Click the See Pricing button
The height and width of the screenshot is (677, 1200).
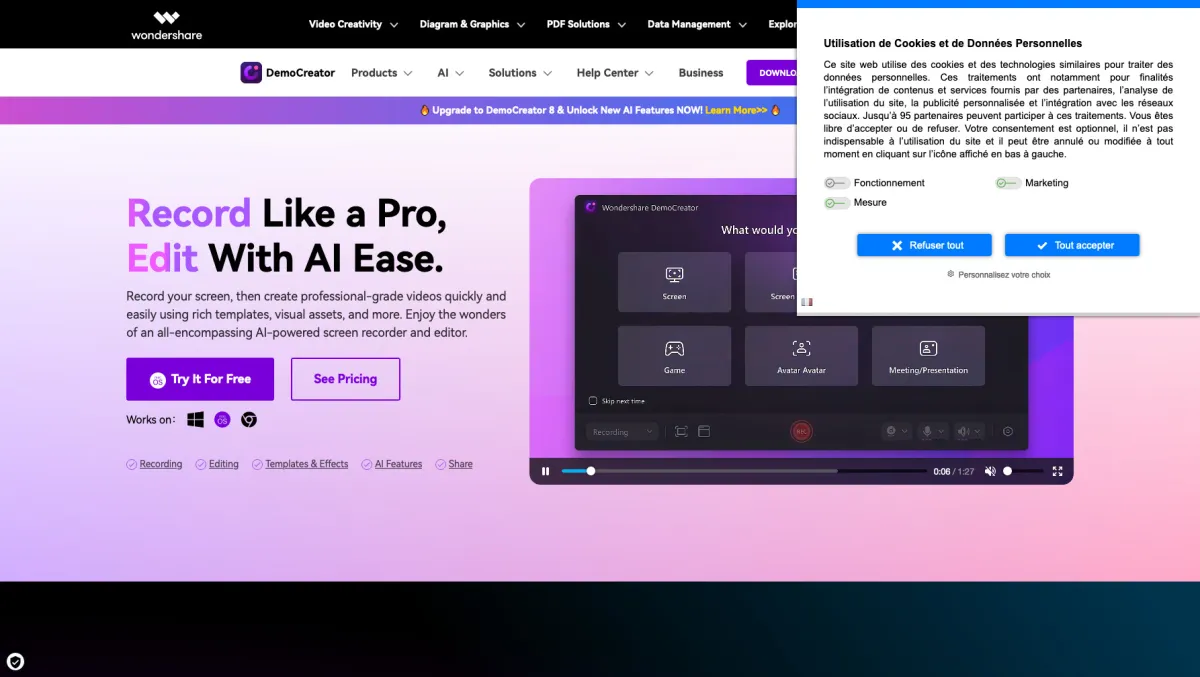pos(345,379)
